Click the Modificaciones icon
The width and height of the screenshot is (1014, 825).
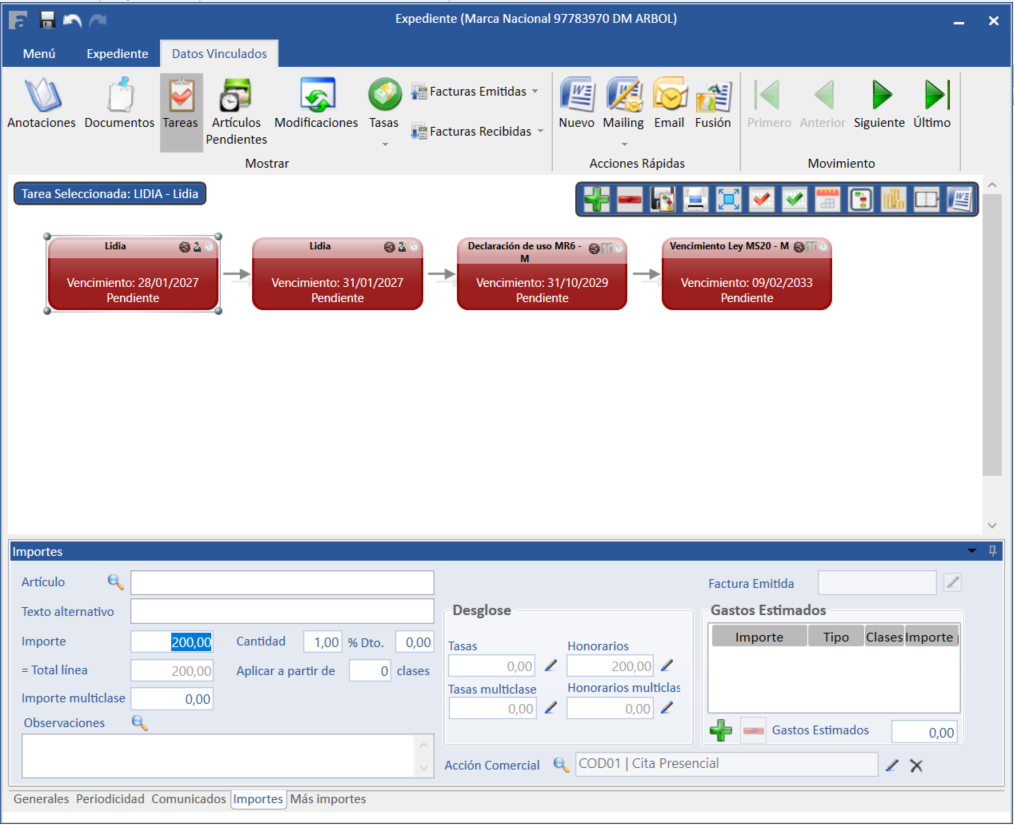pyautogui.click(x=316, y=96)
